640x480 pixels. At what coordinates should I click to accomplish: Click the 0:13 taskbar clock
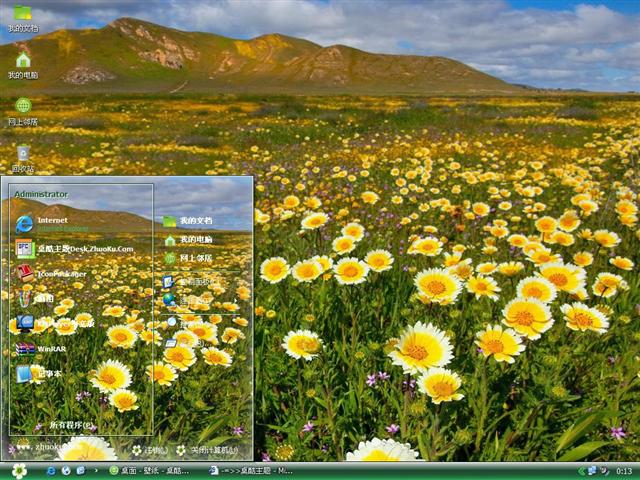point(624,471)
